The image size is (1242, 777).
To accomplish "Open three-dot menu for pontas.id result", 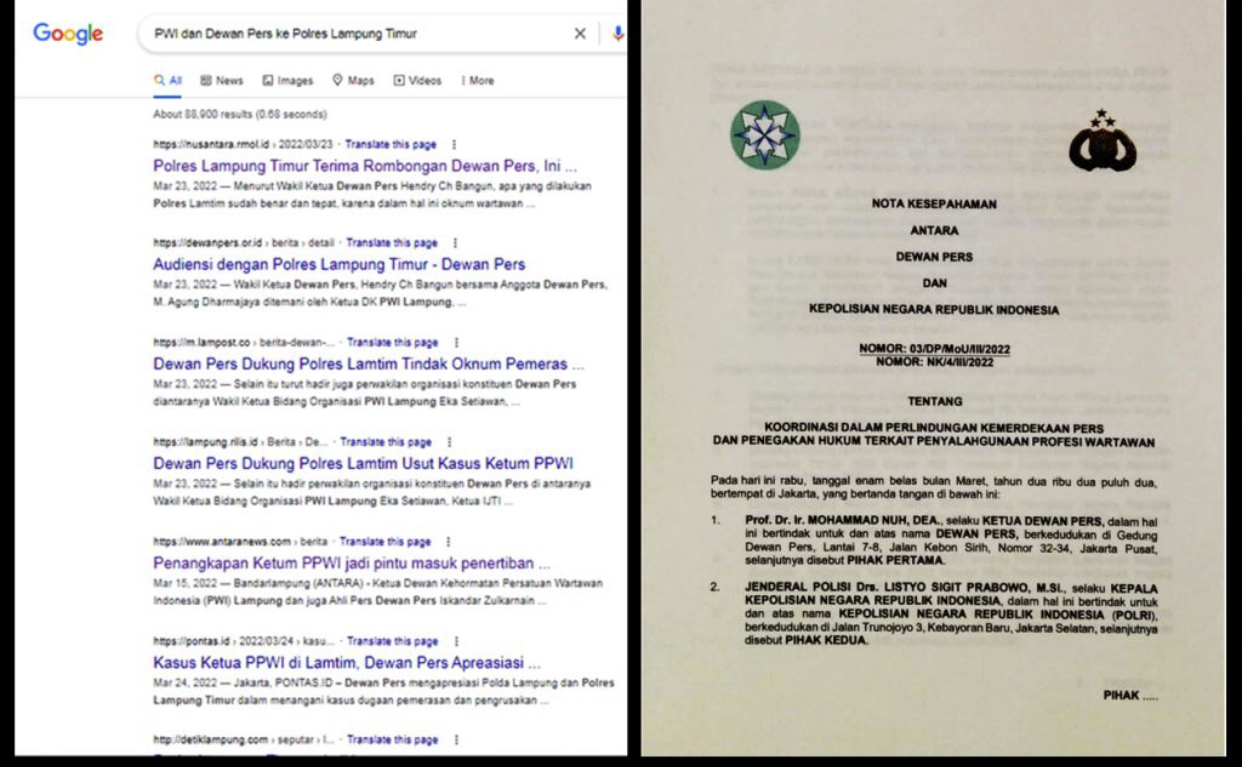I will pyautogui.click(x=456, y=641).
